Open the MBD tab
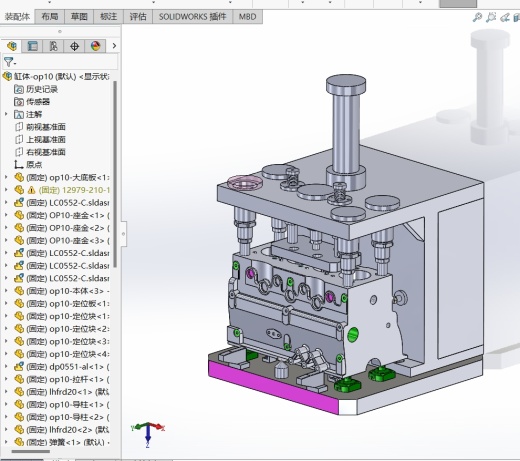The width and height of the screenshot is (520, 461). (x=247, y=17)
